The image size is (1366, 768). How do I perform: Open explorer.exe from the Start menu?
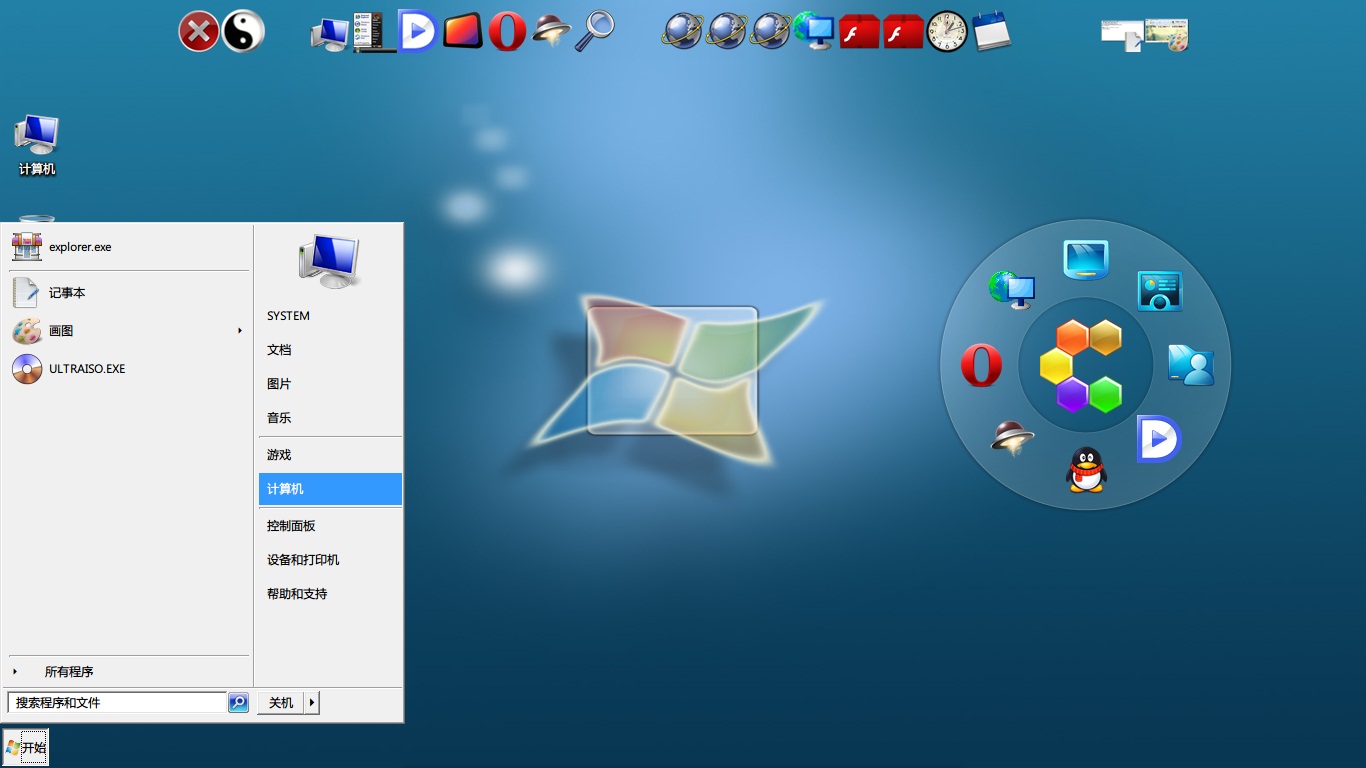pos(129,247)
